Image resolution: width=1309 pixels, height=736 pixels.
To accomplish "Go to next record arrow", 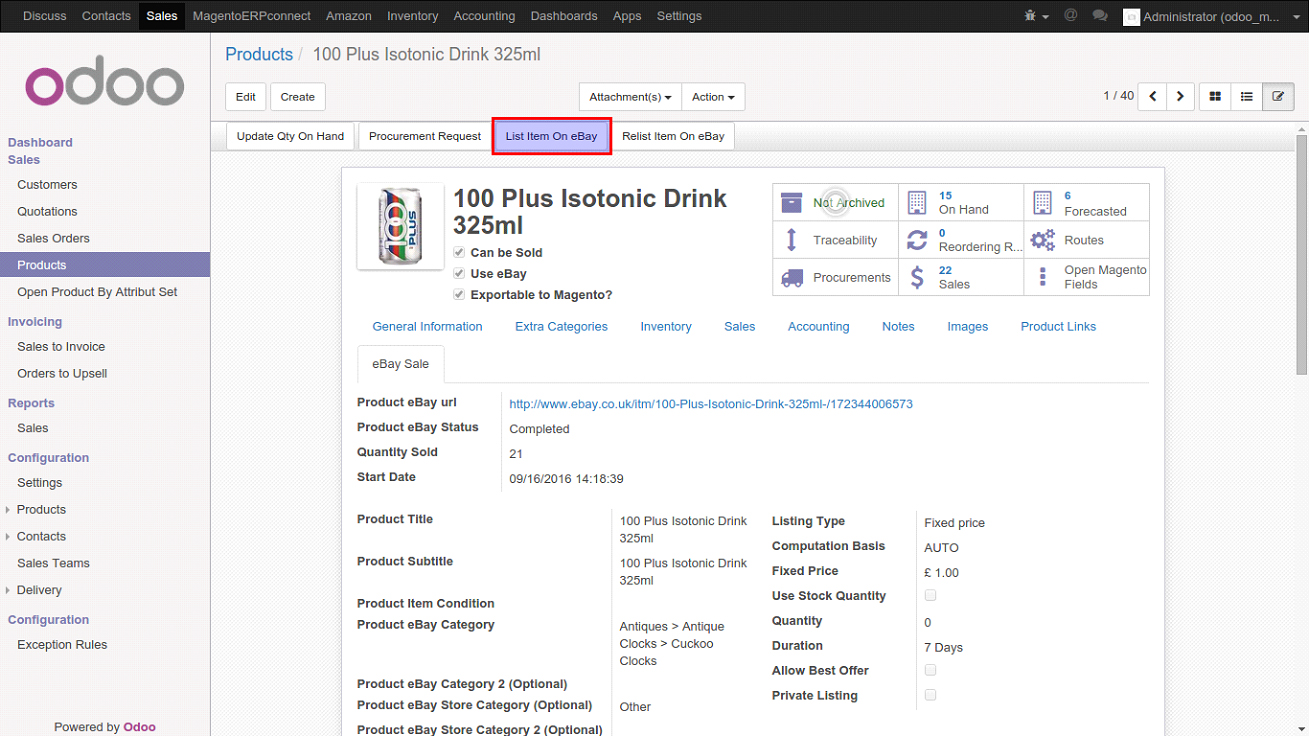I will coord(1180,96).
